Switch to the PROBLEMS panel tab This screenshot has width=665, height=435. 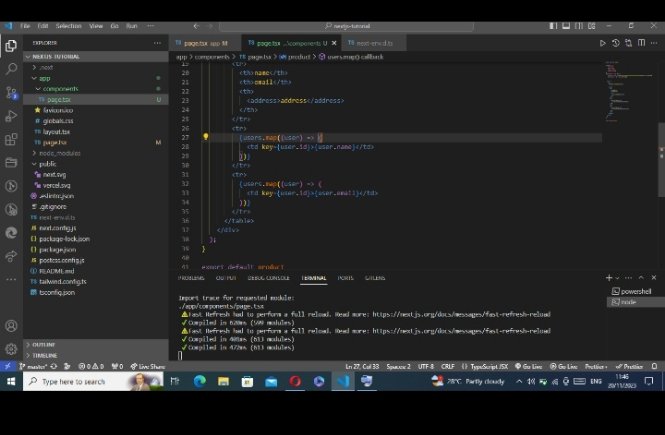pos(191,278)
